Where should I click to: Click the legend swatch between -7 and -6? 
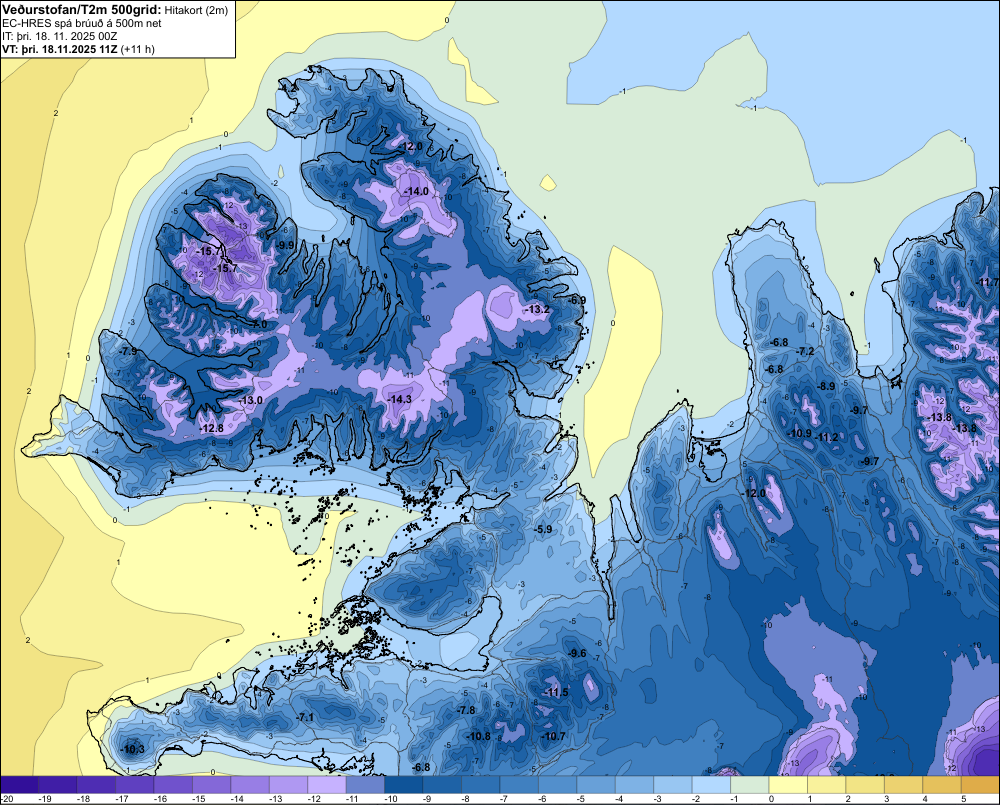pos(519,784)
